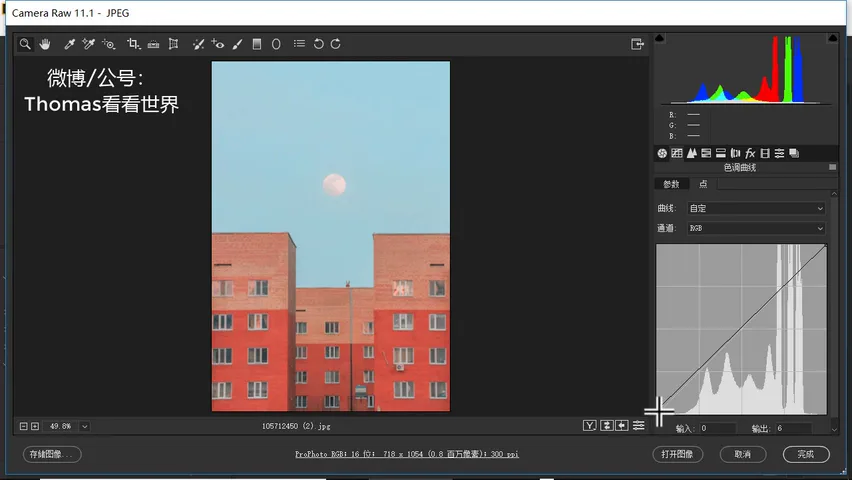Viewport: 852px width, 480px height.
Task: Open the 曲线 preset dropdown
Action: click(x=756, y=208)
